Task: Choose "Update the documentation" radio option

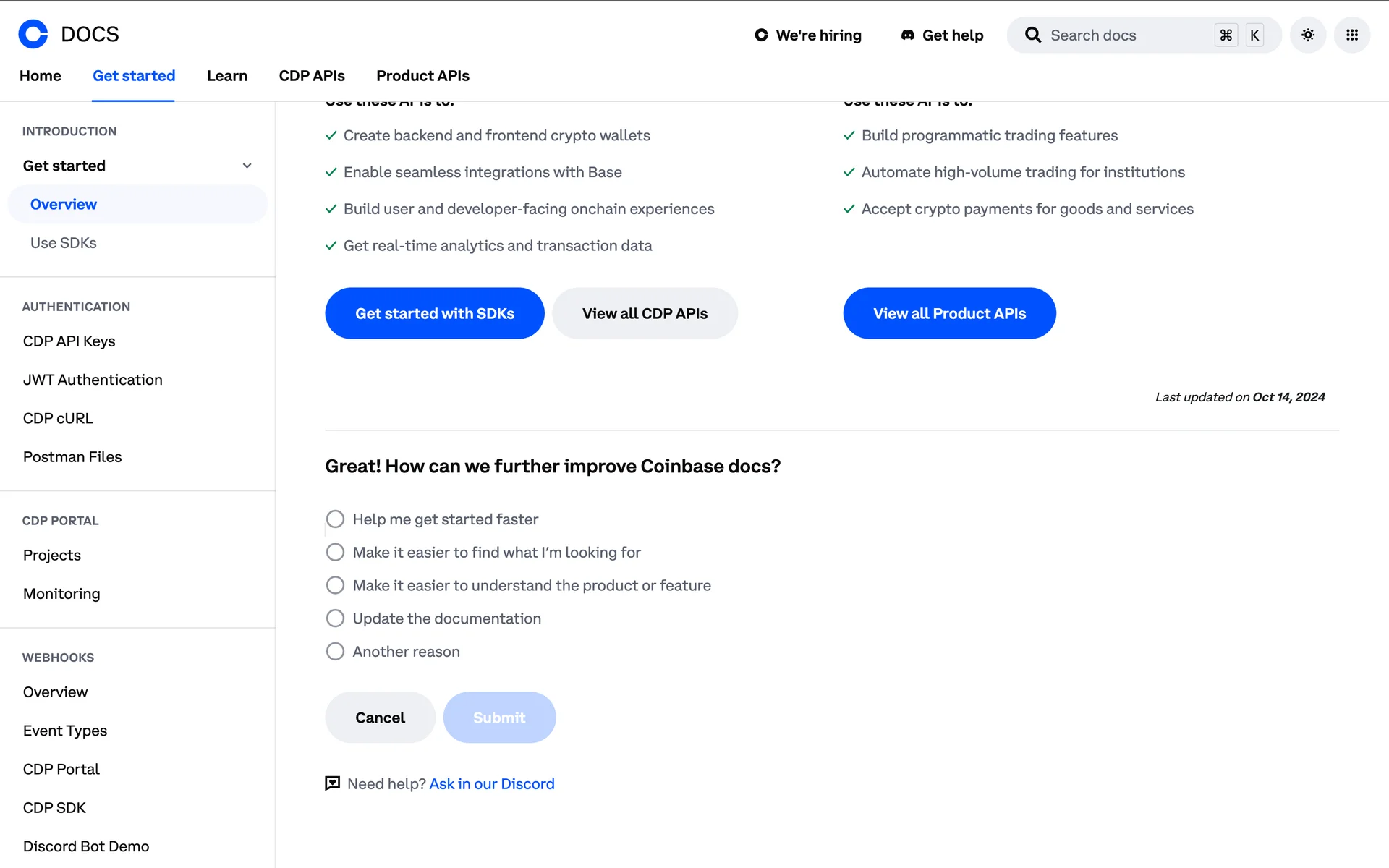Action: (x=335, y=618)
